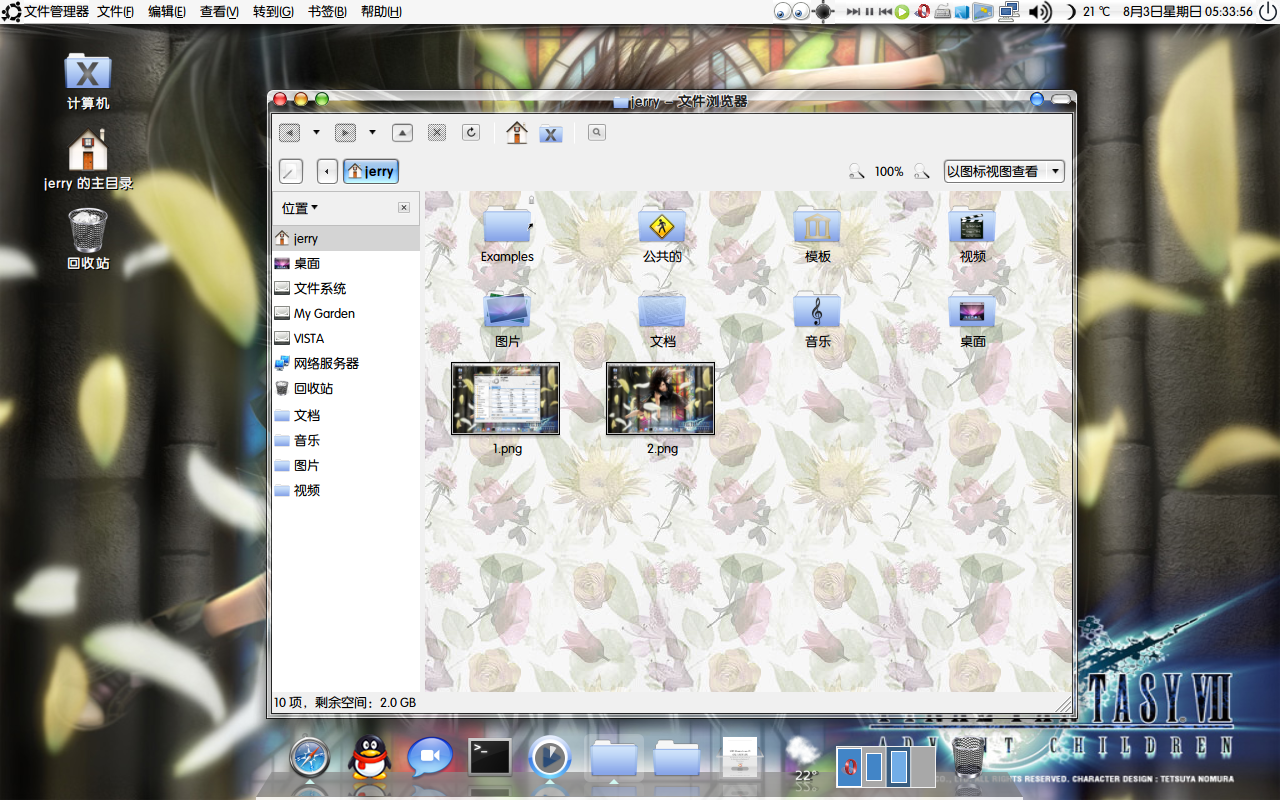Open 回收站 desktop trash icon

coord(88,240)
